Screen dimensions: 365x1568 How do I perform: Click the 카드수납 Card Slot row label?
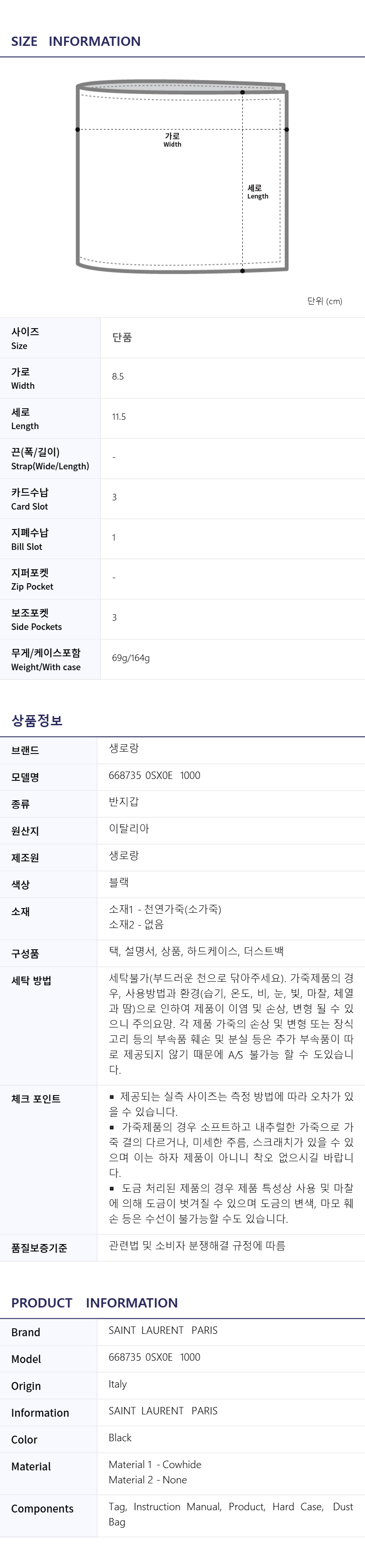[x=30, y=498]
